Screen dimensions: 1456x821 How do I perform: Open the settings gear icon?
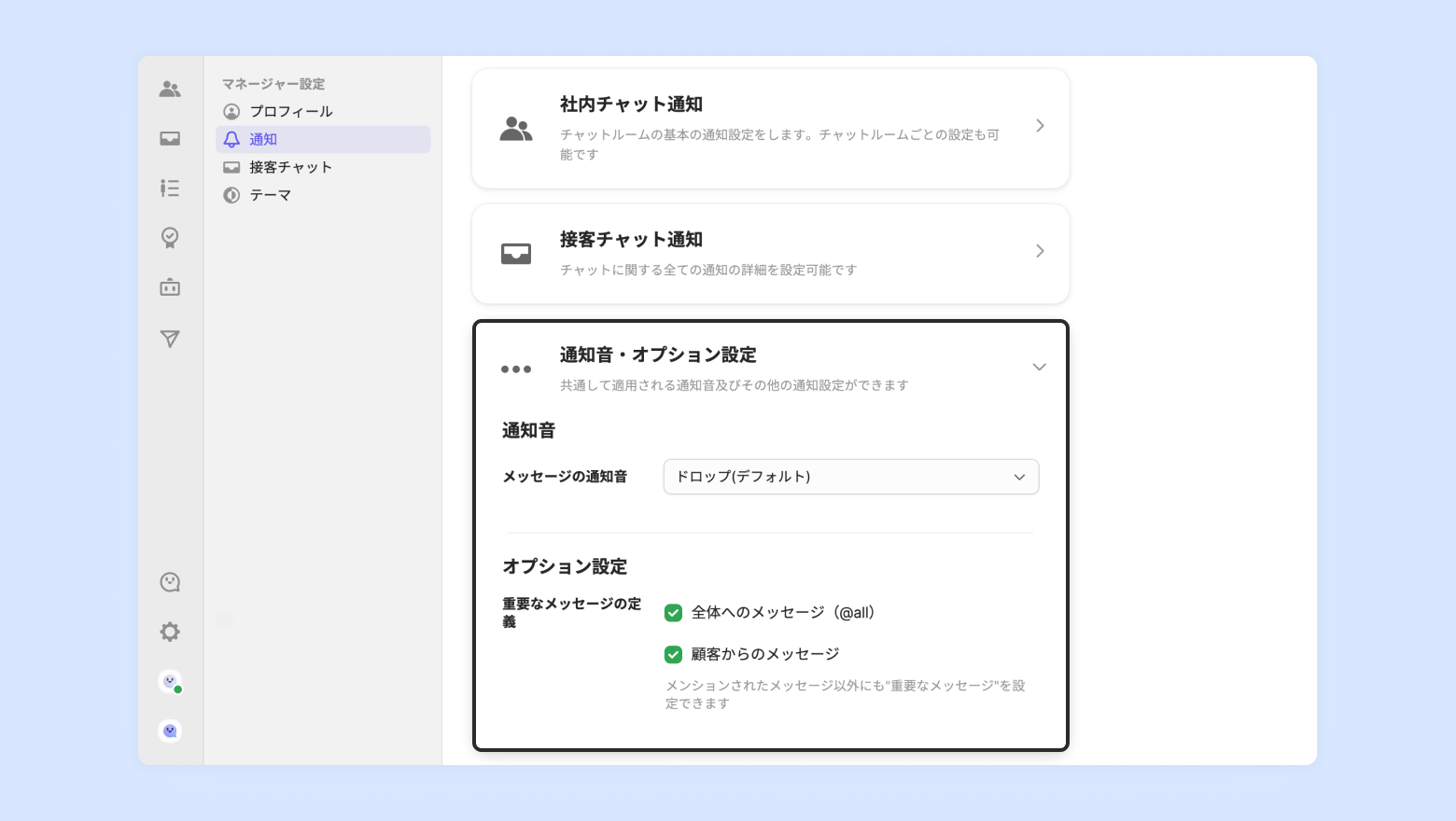coord(170,632)
